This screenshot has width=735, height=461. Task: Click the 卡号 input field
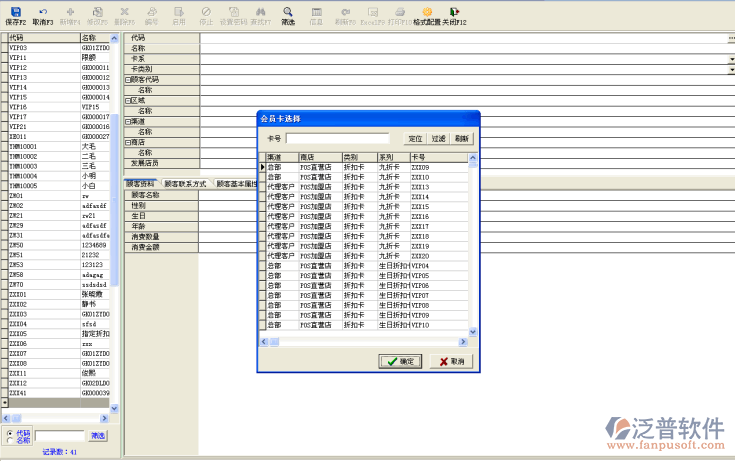343,138
